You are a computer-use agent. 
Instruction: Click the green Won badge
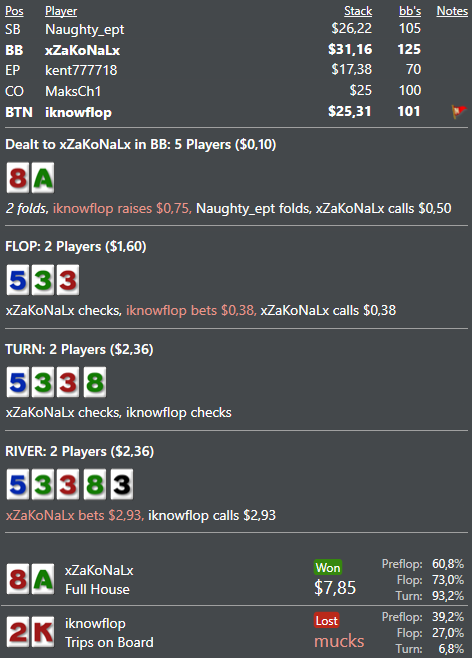tap(328, 567)
